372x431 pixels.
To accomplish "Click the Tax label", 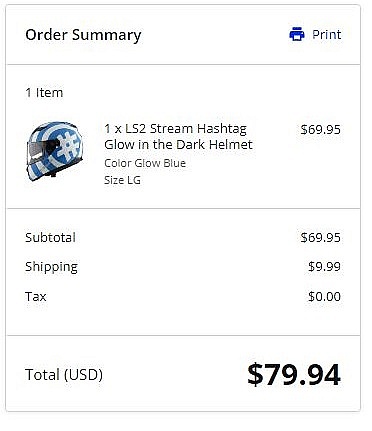I will 36,296.
